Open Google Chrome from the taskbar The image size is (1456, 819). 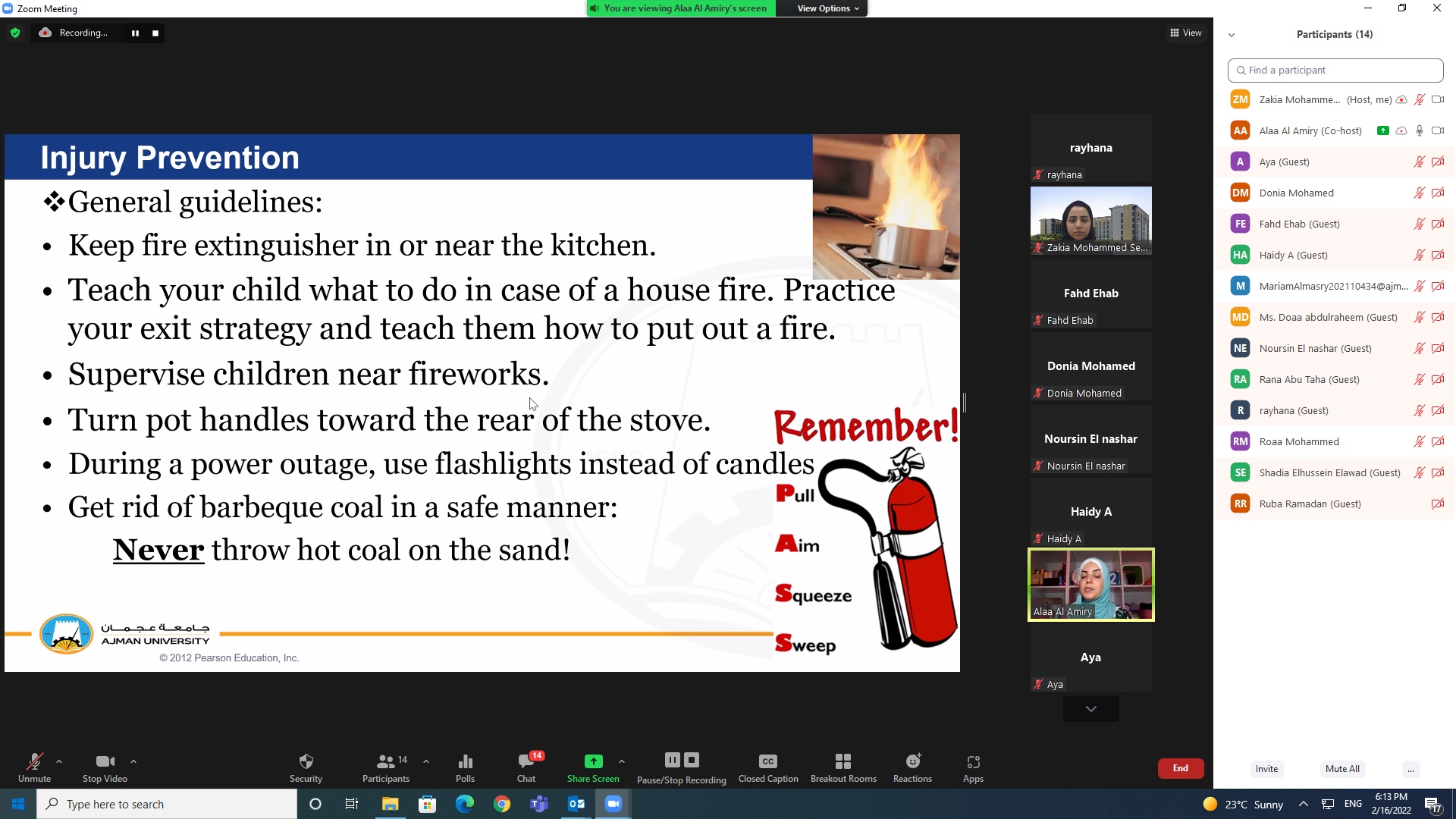[x=502, y=804]
